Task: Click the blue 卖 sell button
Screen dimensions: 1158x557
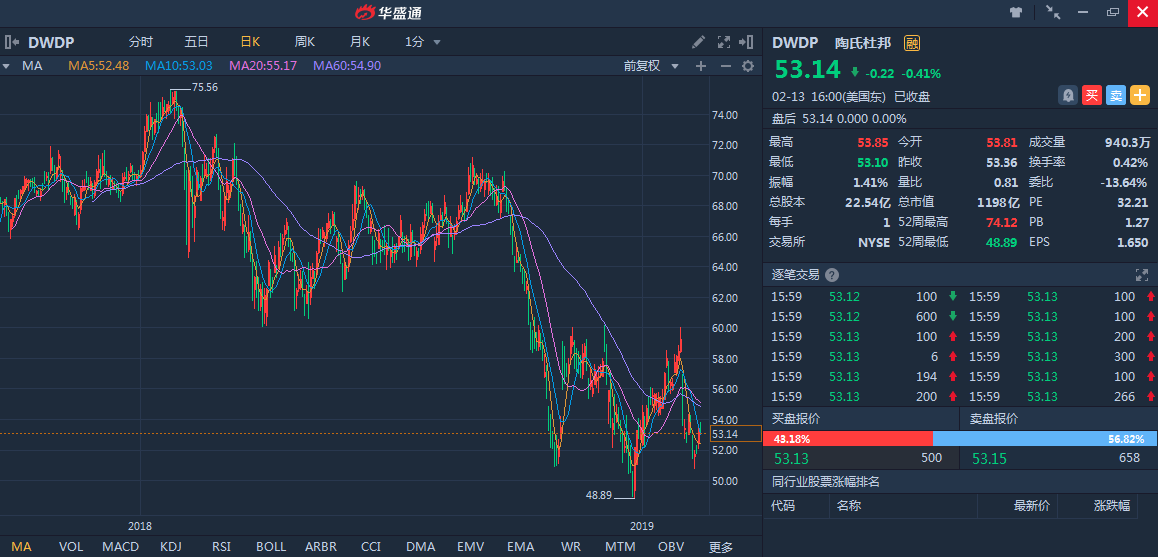Action: click(1116, 96)
